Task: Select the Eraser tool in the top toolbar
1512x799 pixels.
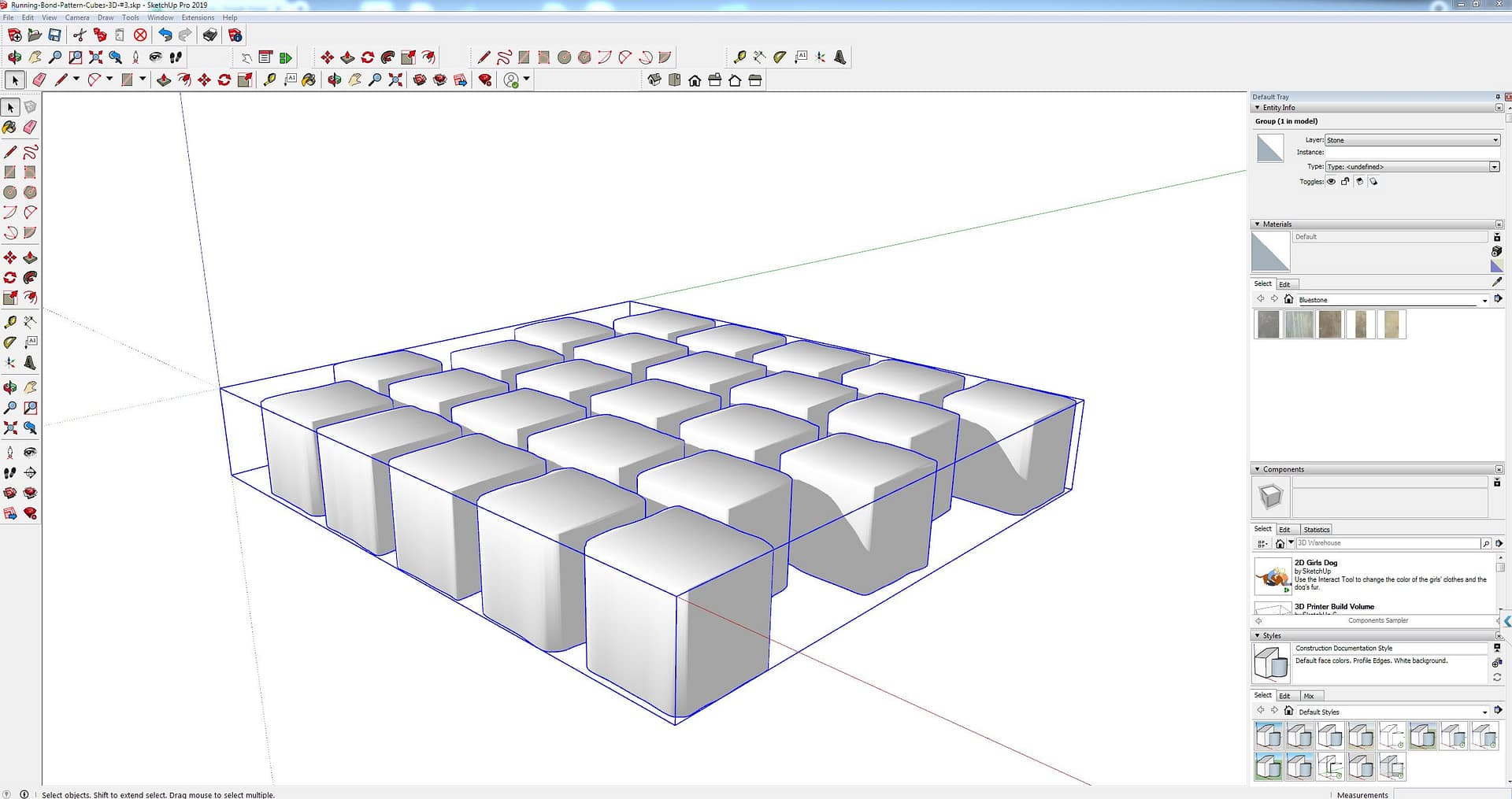Action: [x=39, y=80]
